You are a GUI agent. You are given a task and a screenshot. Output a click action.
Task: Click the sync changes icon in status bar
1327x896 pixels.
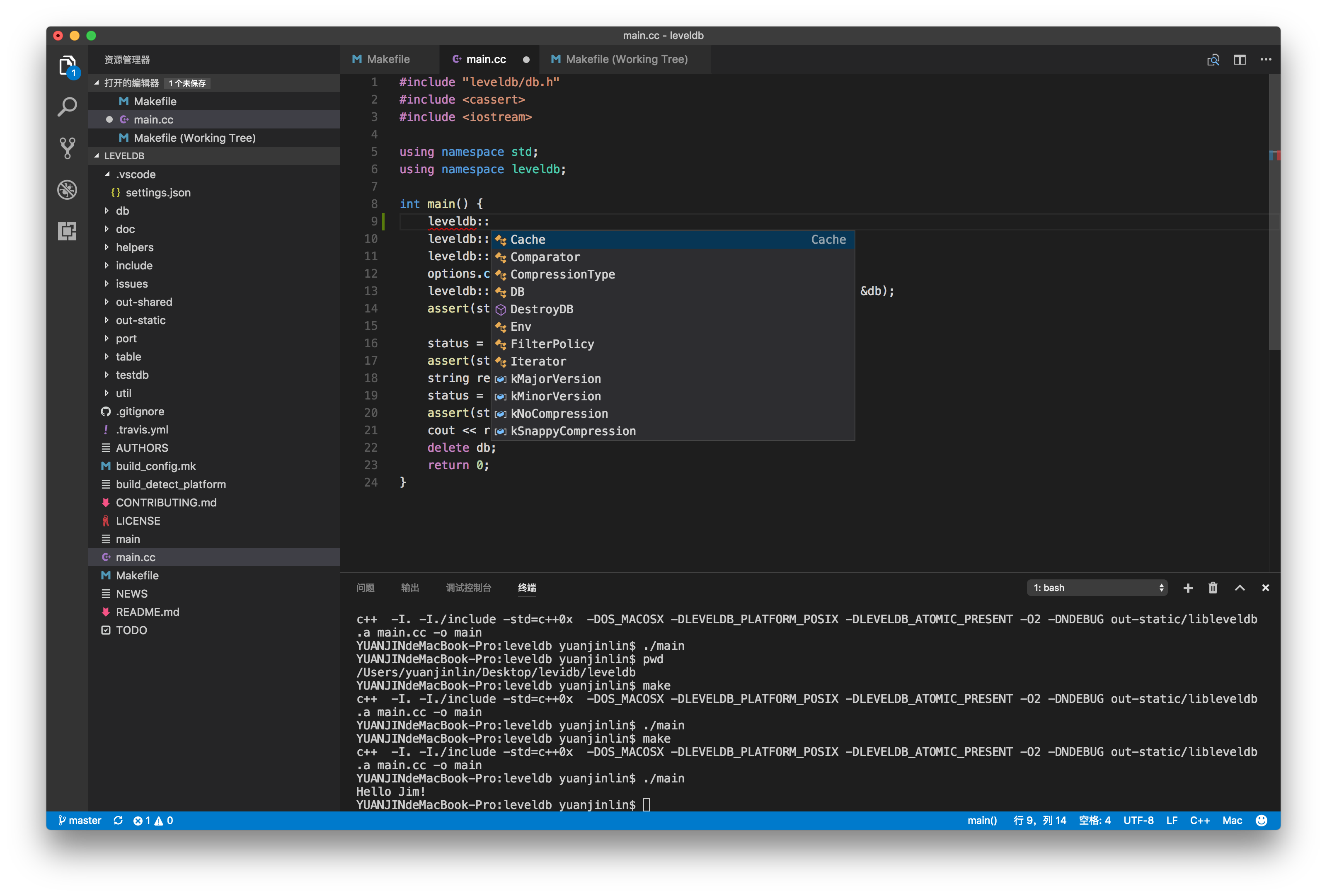click(118, 820)
